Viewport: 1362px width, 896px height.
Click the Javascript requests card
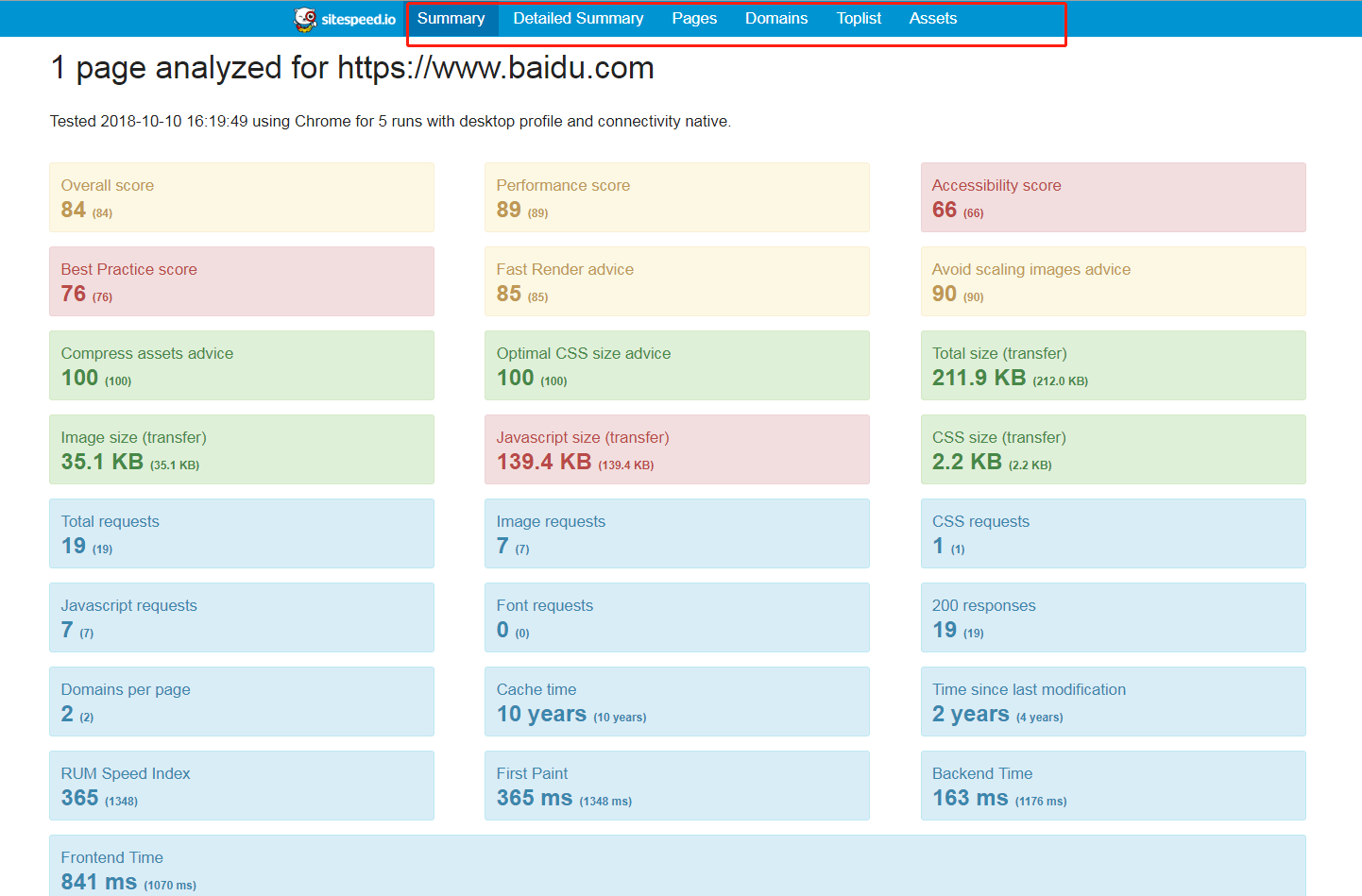click(x=242, y=617)
